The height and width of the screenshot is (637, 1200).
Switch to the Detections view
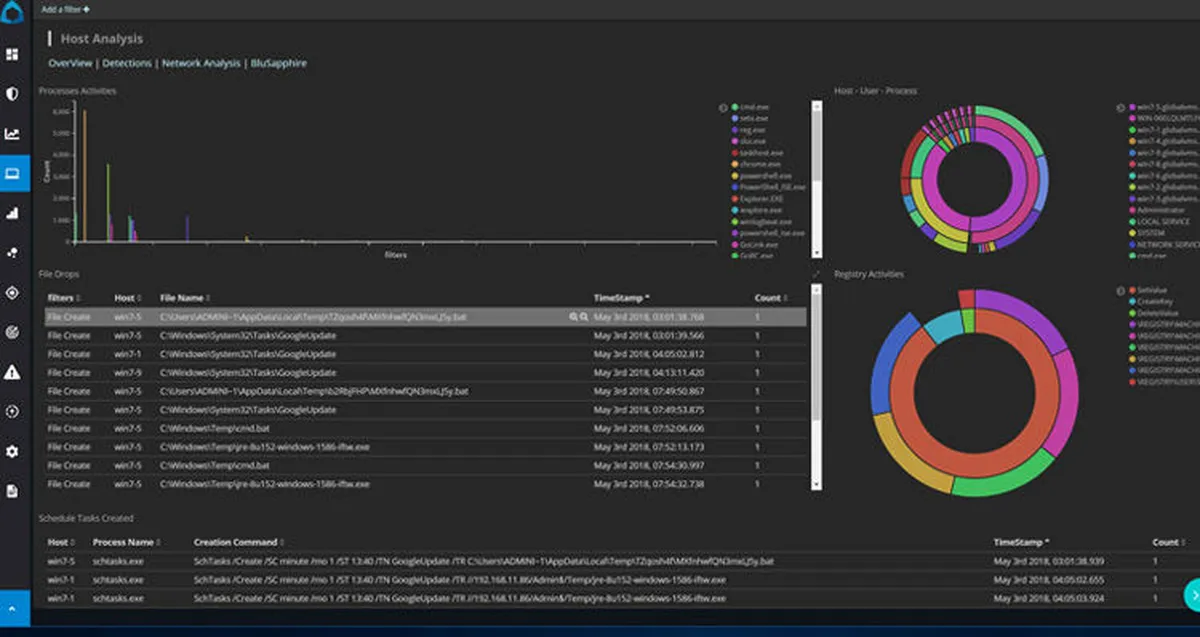tap(127, 63)
